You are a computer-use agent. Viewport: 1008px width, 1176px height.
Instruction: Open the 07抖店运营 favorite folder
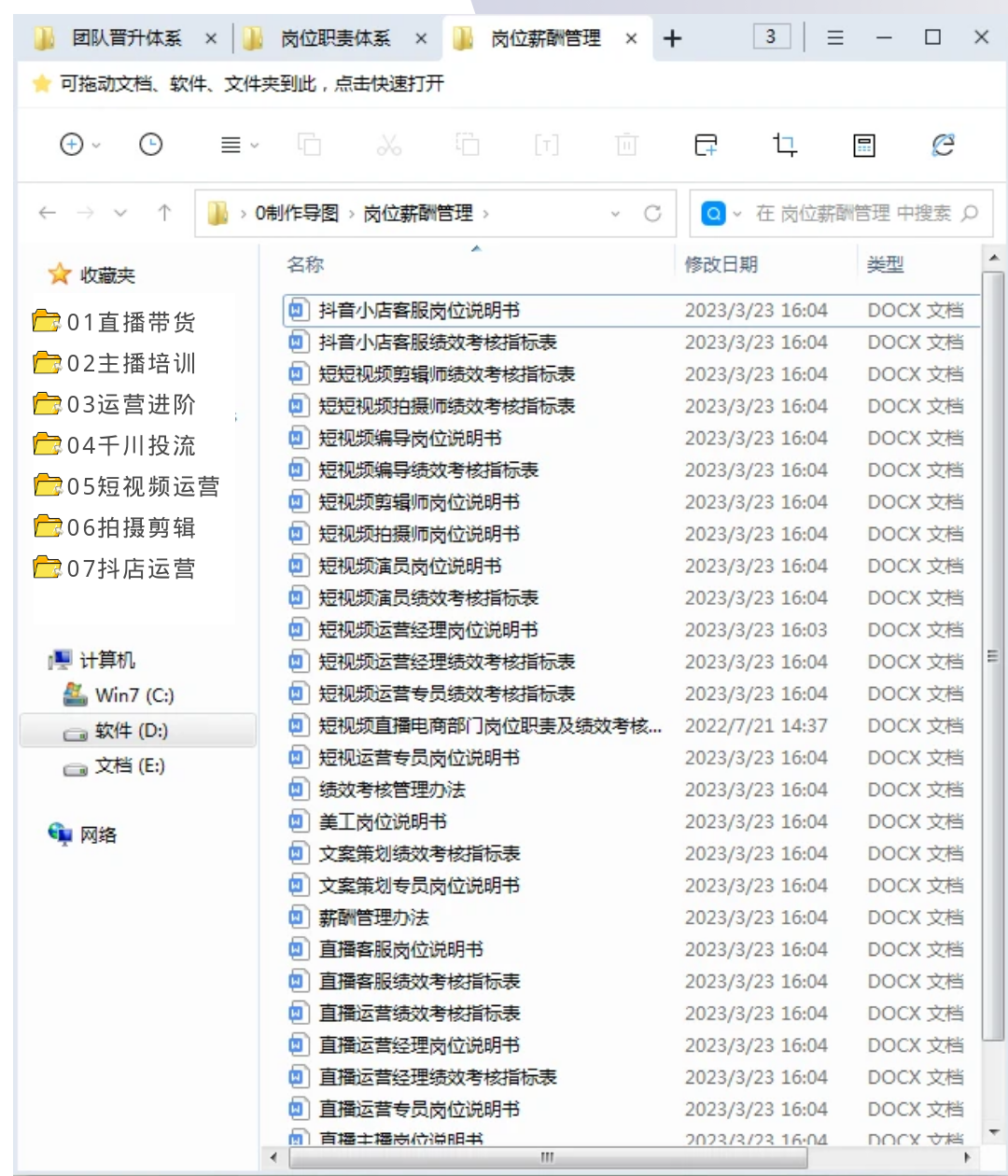point(114,568)
